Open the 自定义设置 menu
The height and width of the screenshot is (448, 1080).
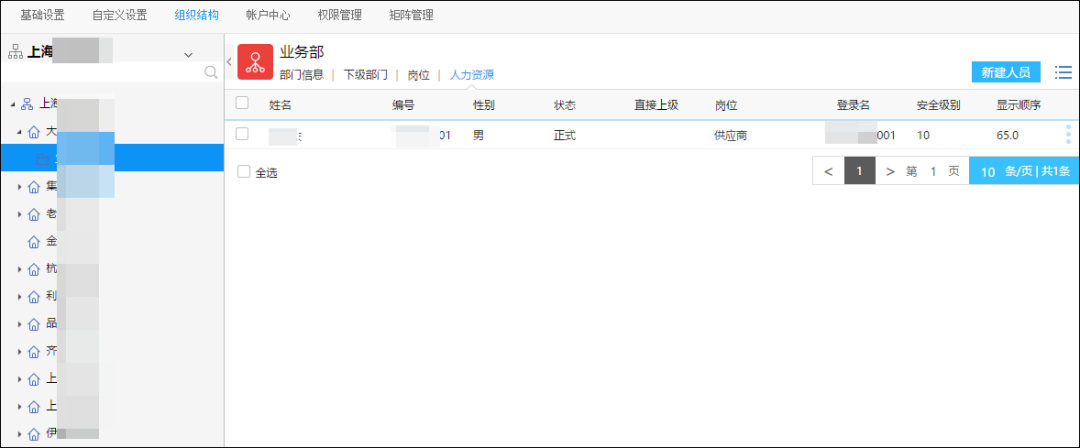119,15
